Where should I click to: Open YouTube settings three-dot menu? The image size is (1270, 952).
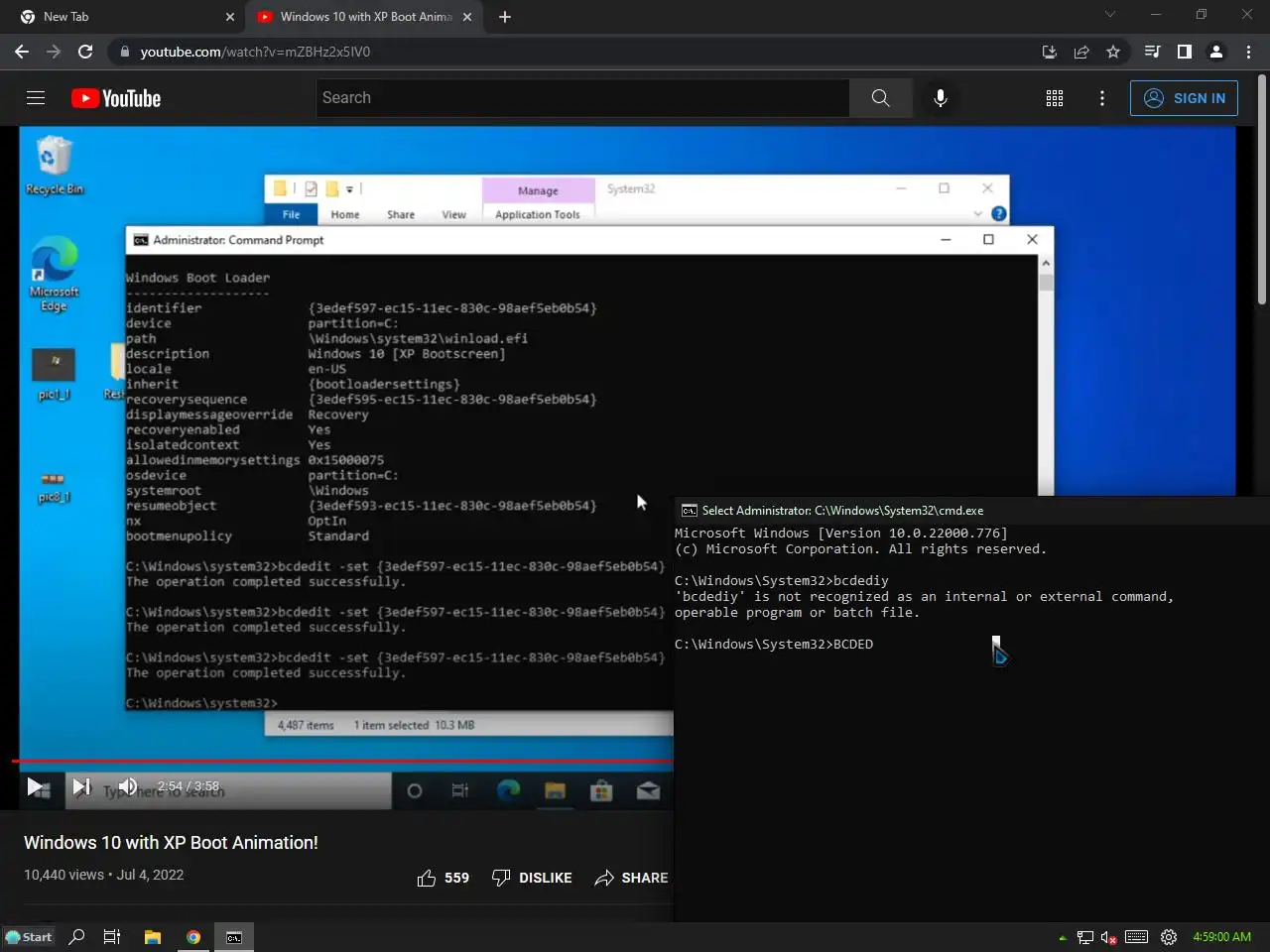point(1102,98)
